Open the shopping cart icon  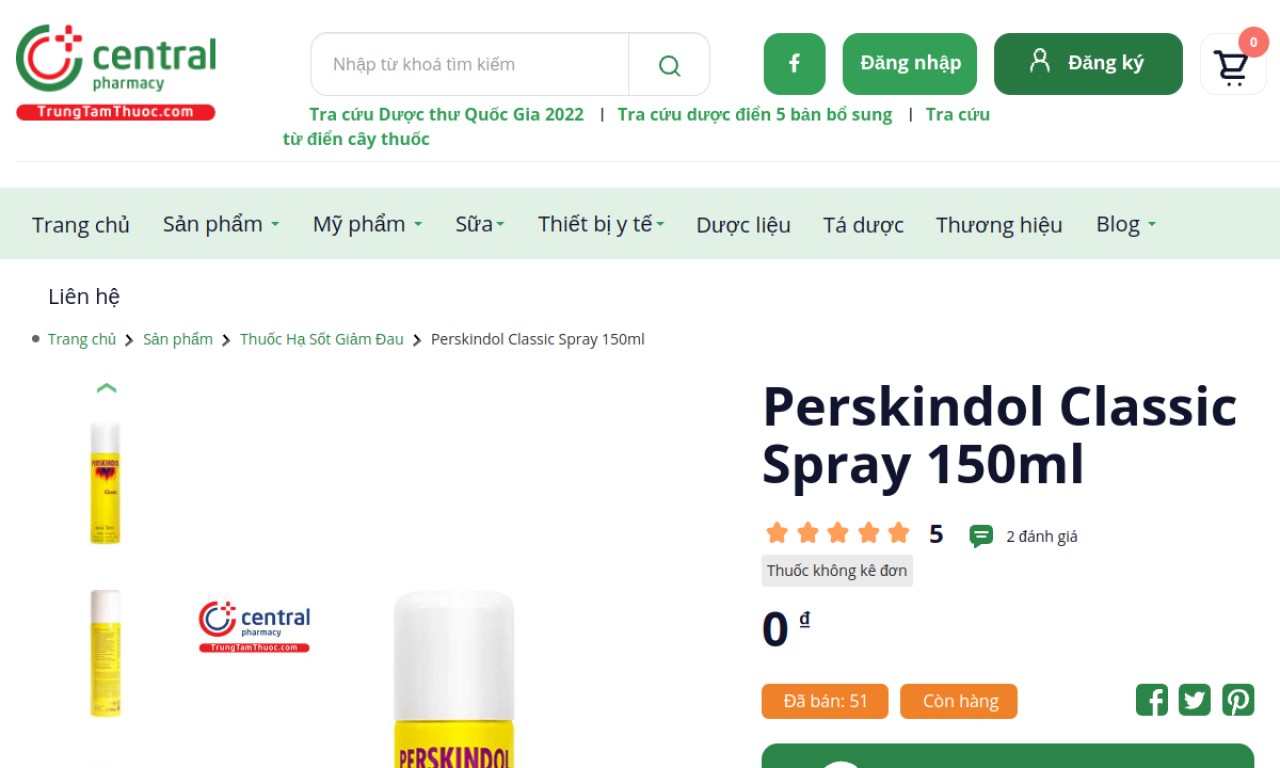1231,66
